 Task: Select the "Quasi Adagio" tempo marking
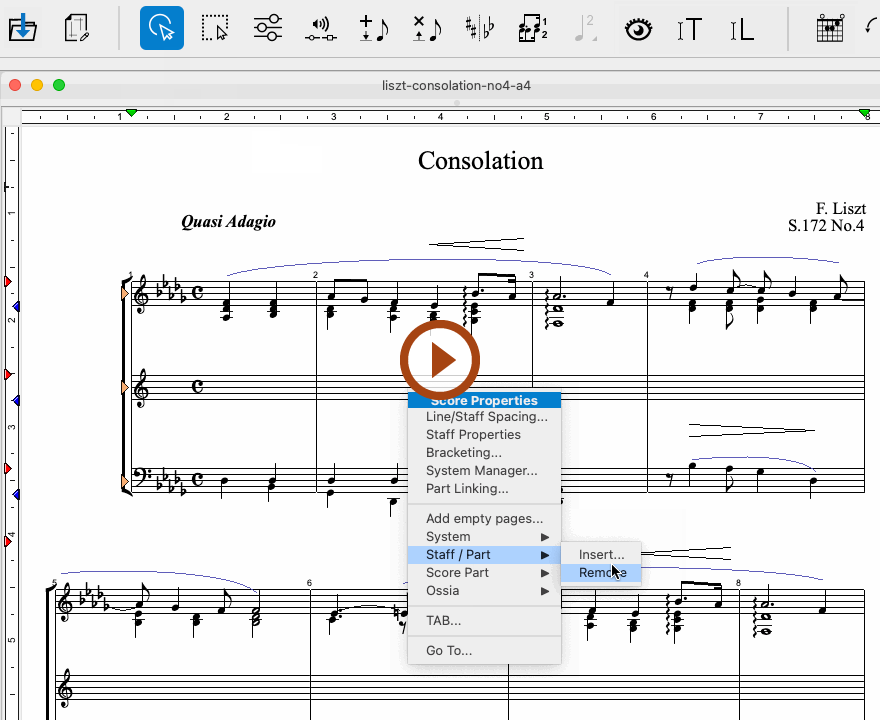[228, 222]
